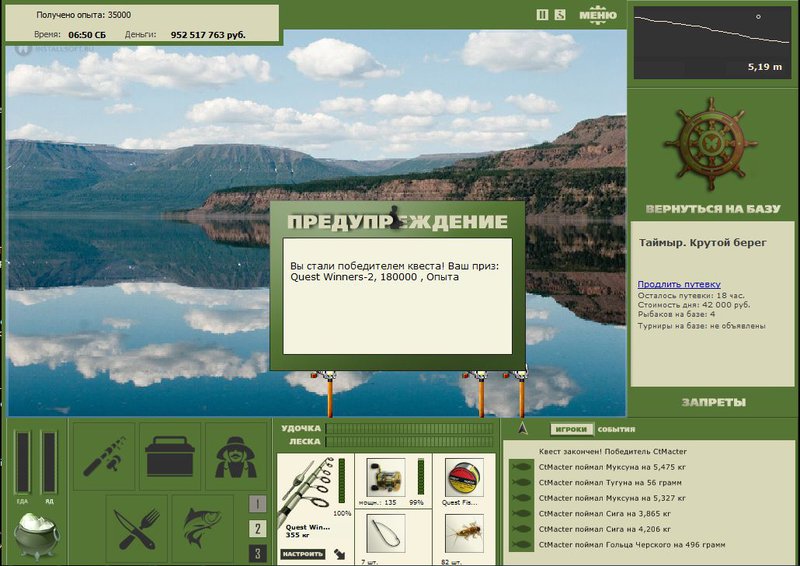800x566 pixels.
Task: Click fish icon beside Тугуна 56 грамм
Action: click(520, 482)
